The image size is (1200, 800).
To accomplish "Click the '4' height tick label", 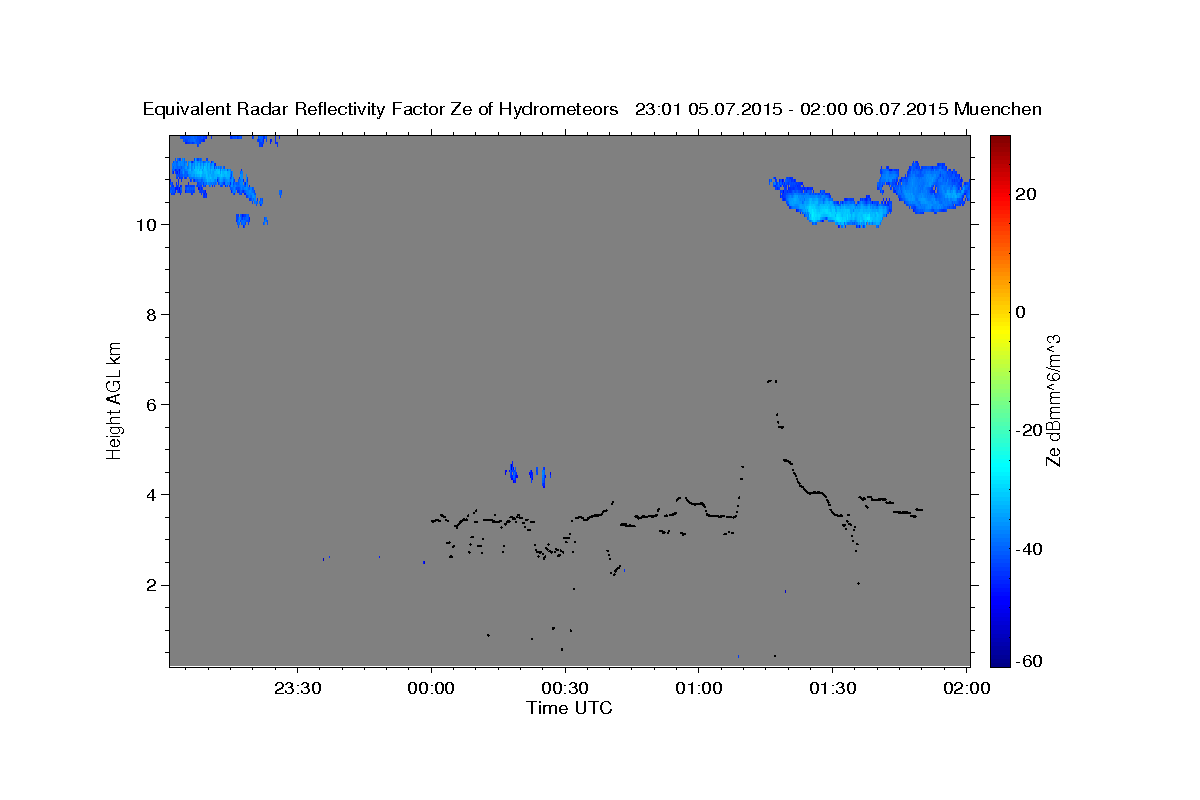I will pyautogui.click(x=153, y=495).
